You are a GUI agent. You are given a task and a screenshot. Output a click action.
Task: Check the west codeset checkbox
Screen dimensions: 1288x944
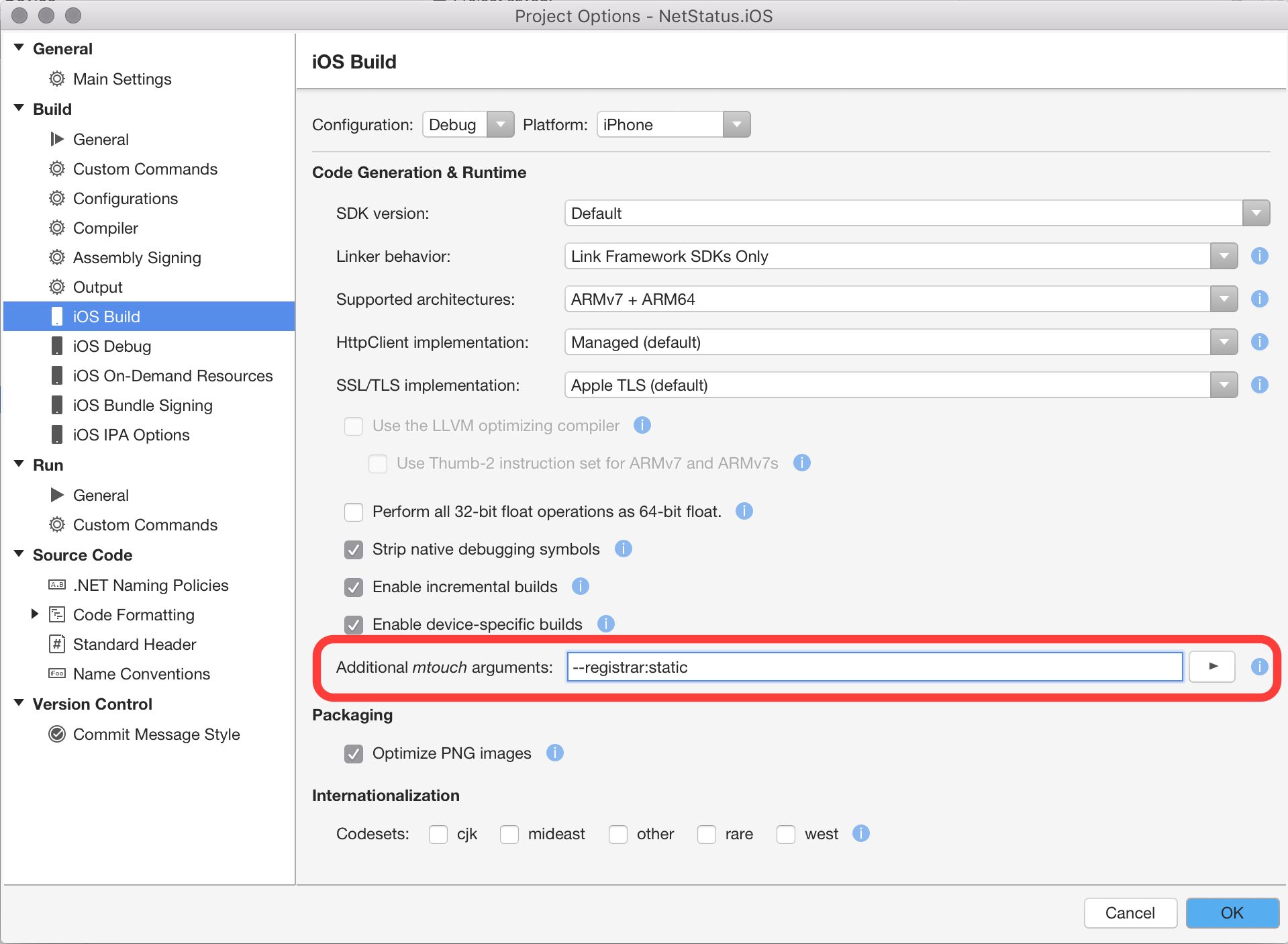pyautogui.click(x=785, y=834)
